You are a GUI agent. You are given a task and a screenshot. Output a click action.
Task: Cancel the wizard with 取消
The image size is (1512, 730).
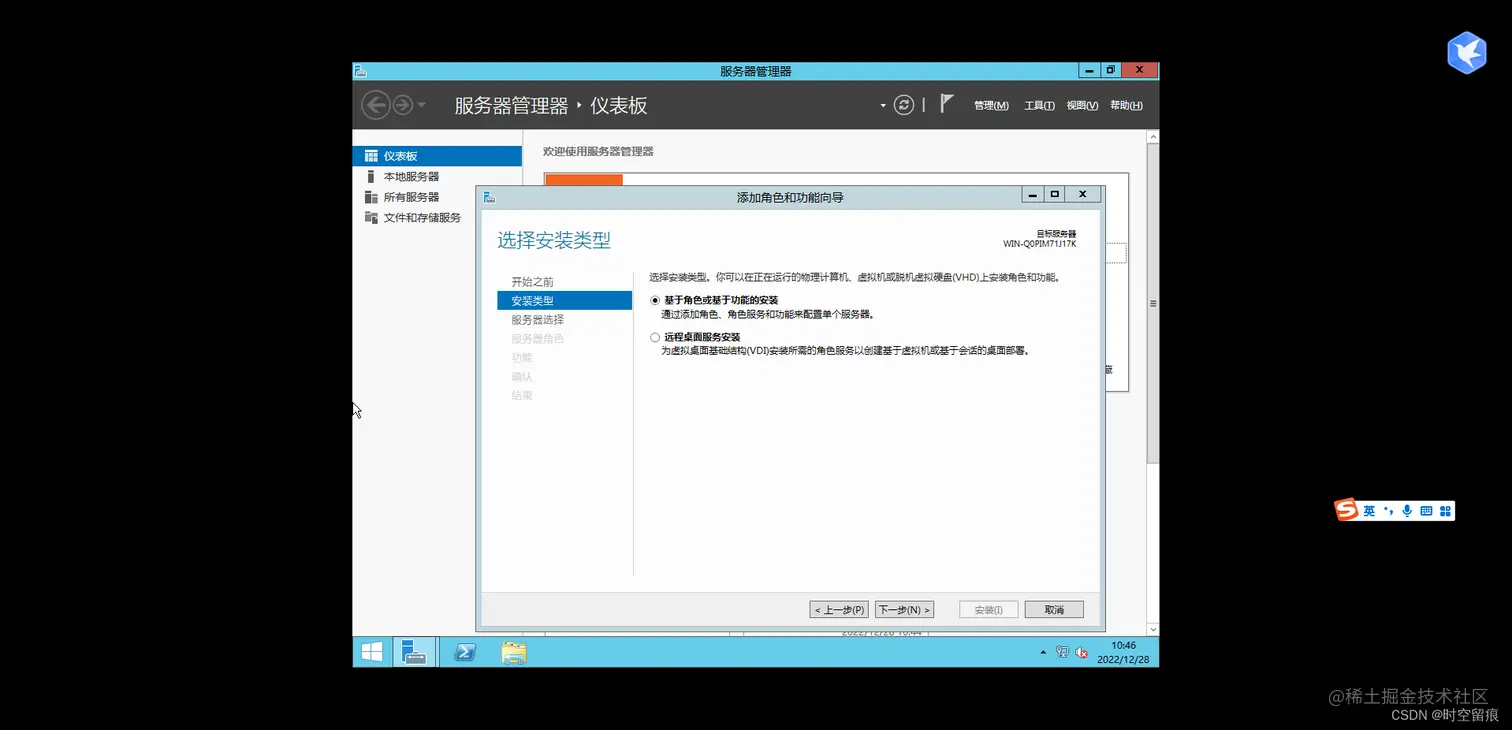tap(1053, 609)
